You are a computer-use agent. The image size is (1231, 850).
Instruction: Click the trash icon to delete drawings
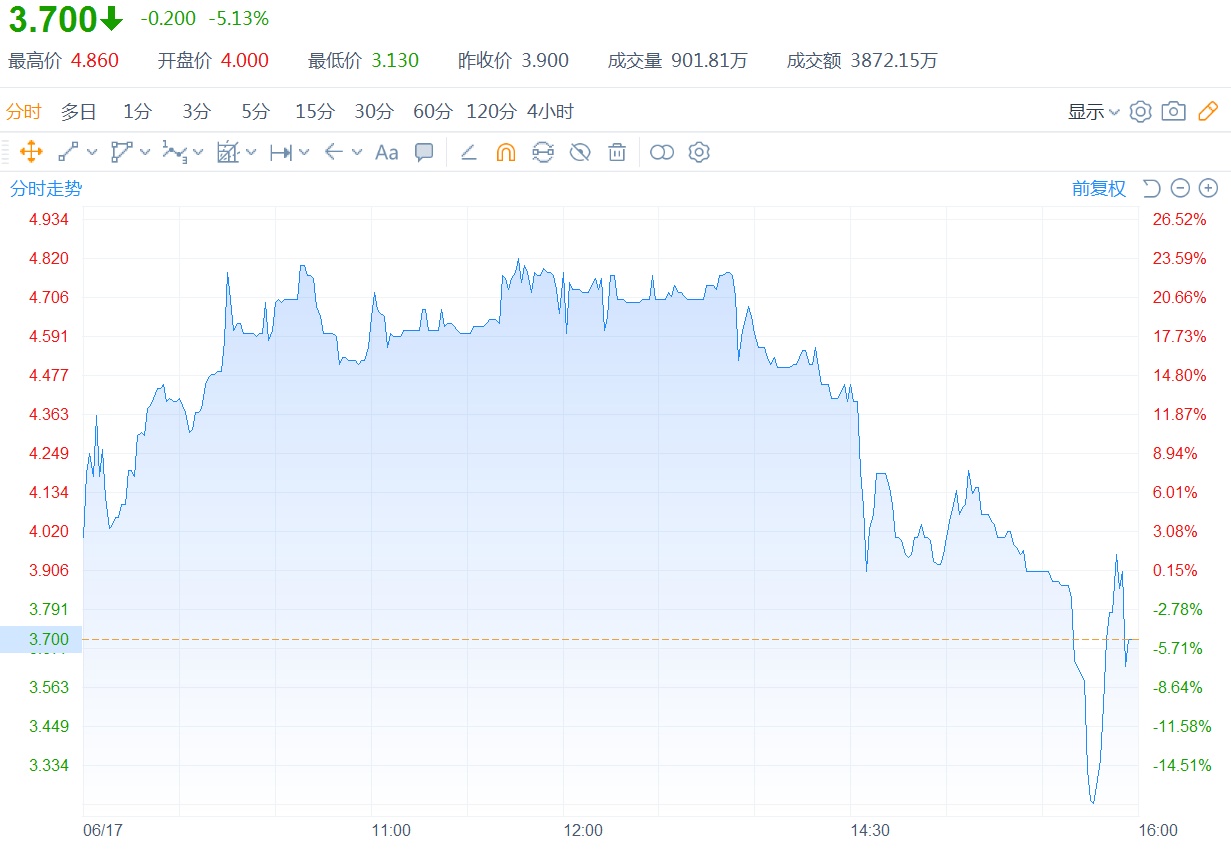tap(617, 152)
